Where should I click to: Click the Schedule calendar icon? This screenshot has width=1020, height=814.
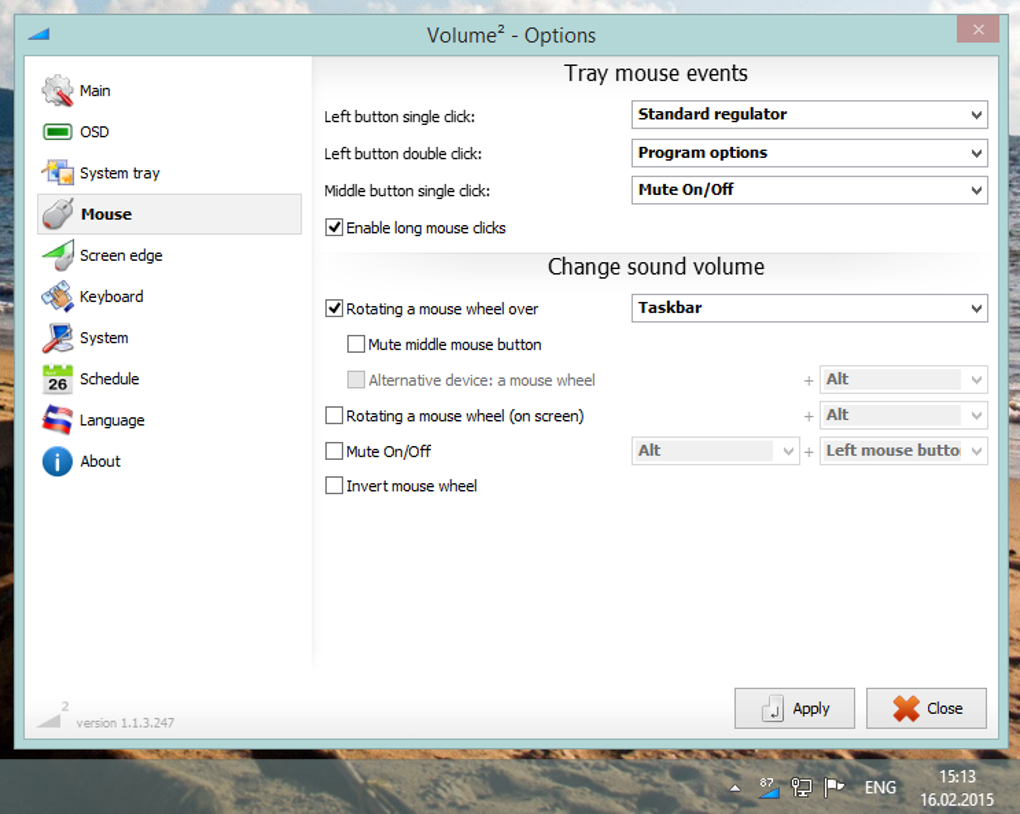(57, 379)
